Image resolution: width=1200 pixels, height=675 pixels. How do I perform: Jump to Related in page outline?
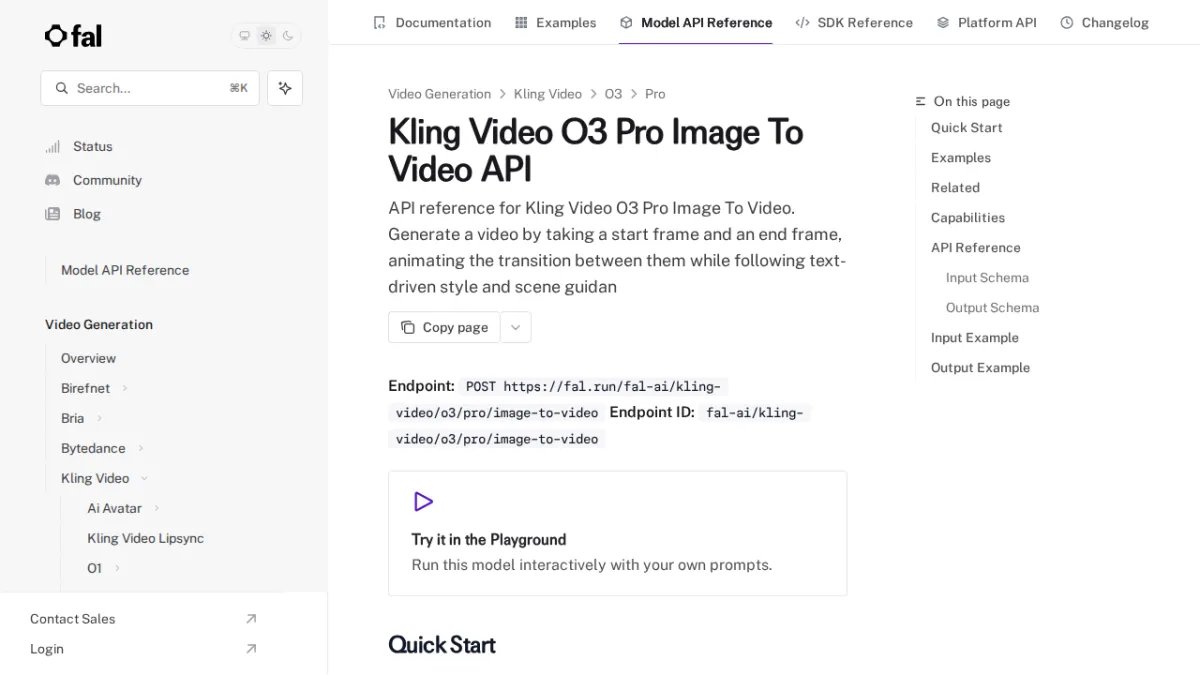[x=955, y=188]
